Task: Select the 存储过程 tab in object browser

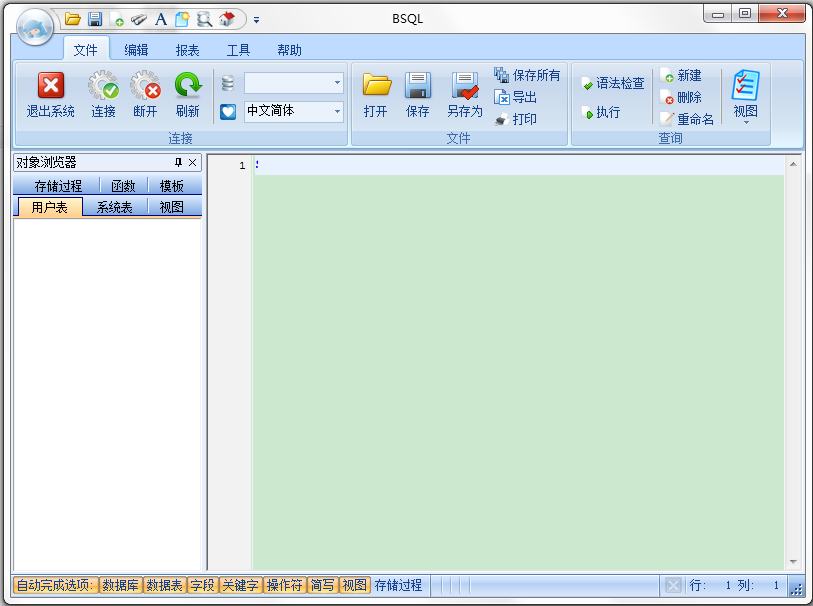Action: pos(58,186)
